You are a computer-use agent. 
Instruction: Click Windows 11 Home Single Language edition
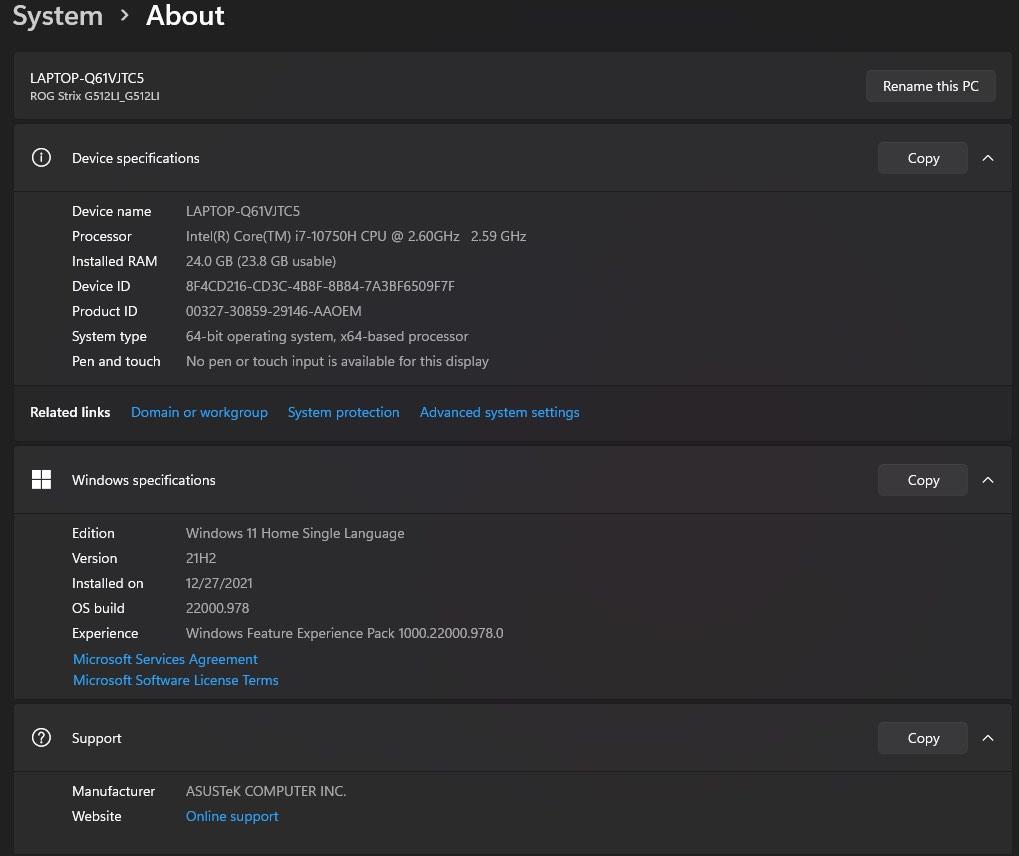click(x=295, y=533)
